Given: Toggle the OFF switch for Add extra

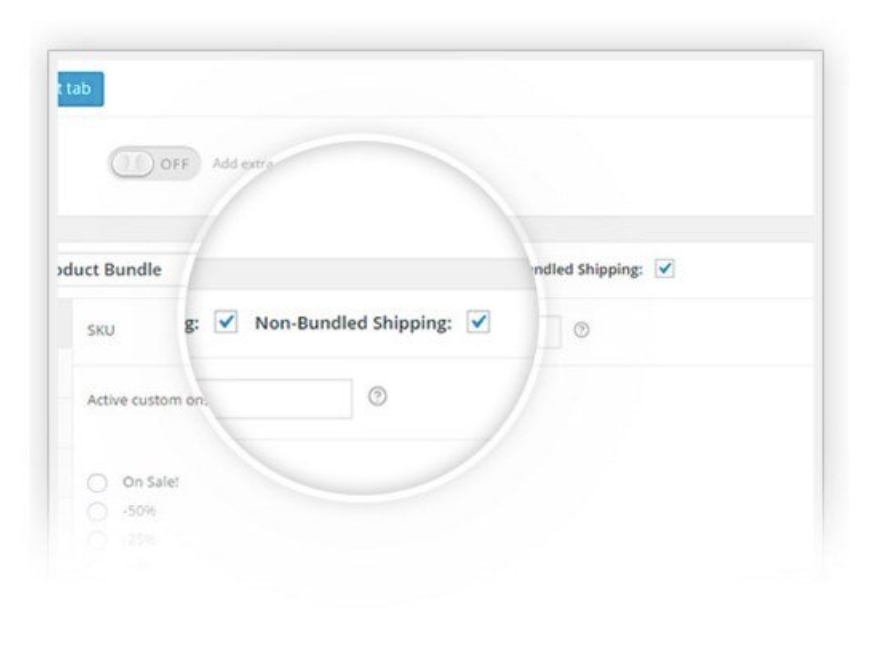Looking at the screenshot, I should [x=155, y=163].
